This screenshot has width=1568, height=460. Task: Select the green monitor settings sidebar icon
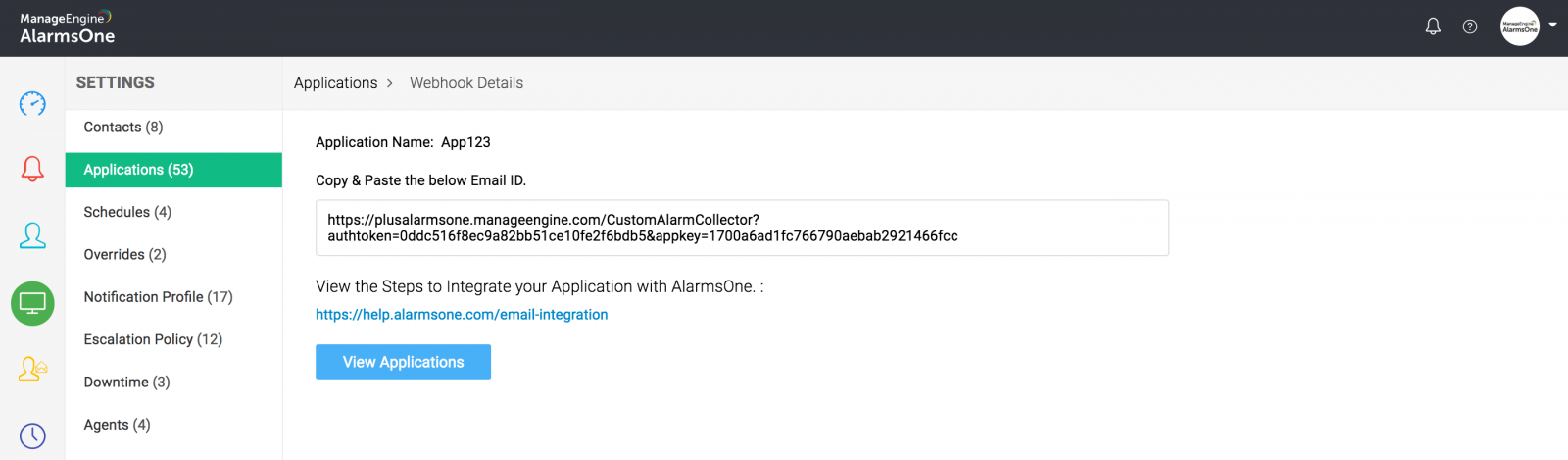pos(32,303)
